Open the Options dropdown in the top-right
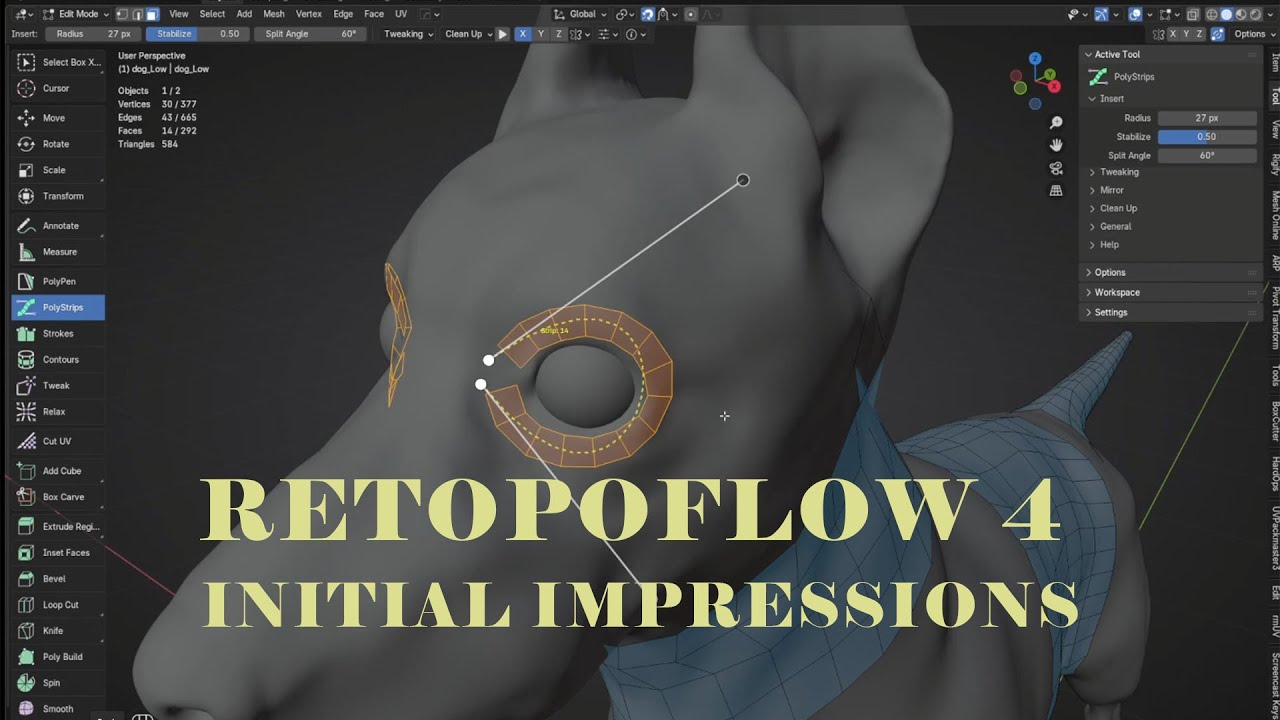The image size is (1280, 720). (1254, 34)
